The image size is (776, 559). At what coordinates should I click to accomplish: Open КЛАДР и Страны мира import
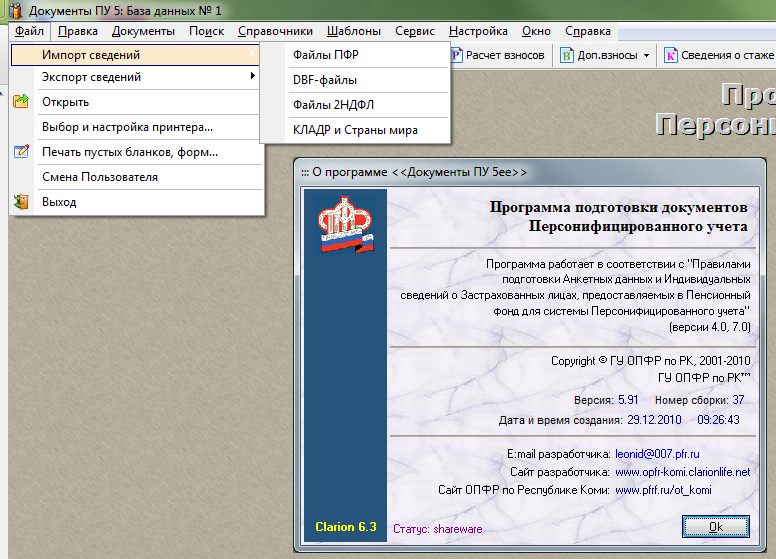tap(355, 130)
